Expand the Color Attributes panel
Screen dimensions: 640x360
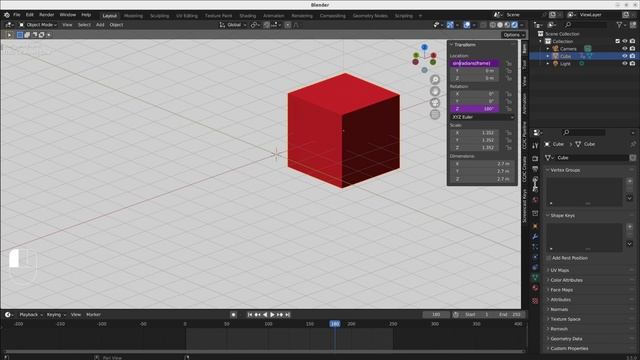click(566, 280)
